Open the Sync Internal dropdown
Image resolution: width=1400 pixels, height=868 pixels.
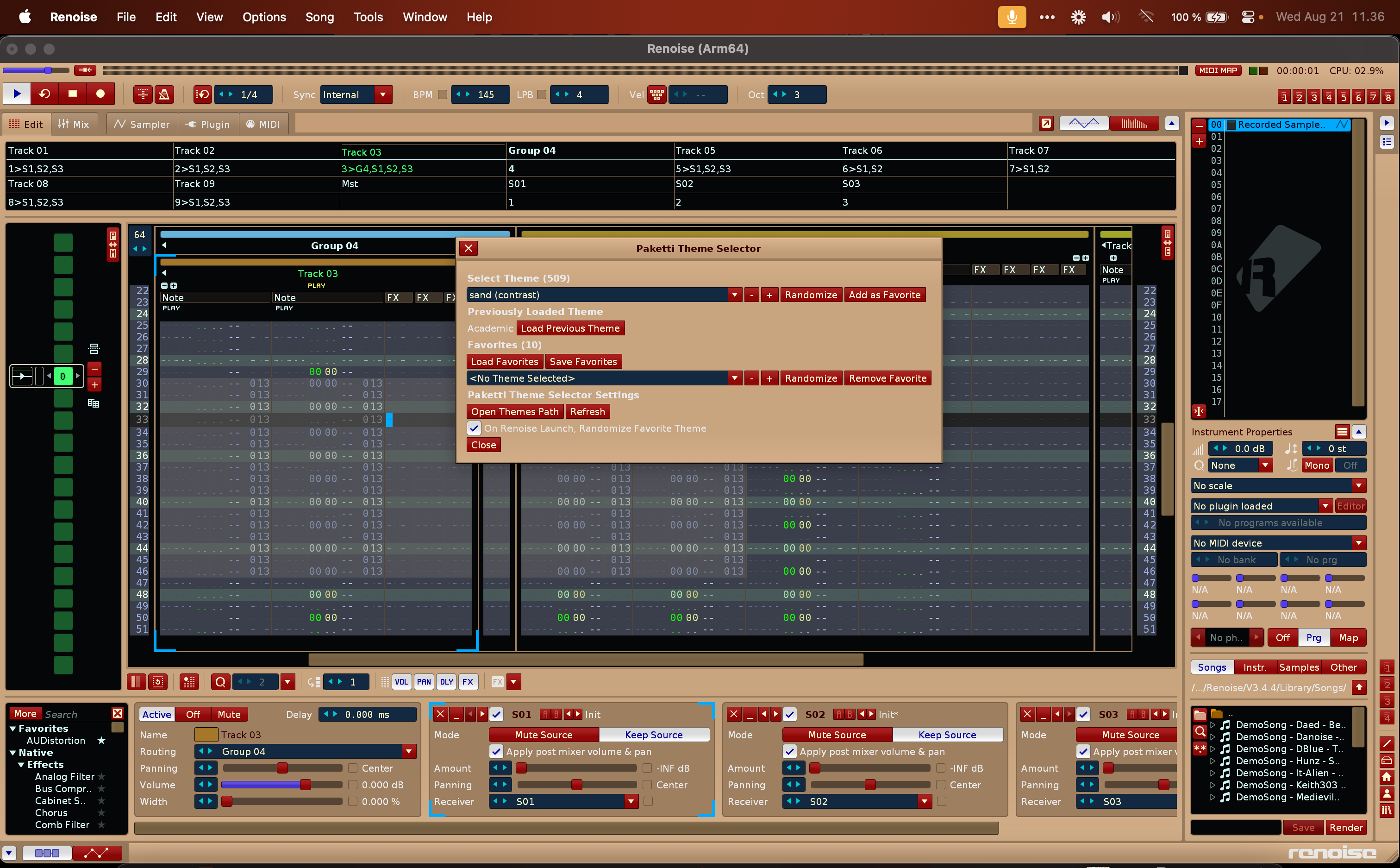383,95
